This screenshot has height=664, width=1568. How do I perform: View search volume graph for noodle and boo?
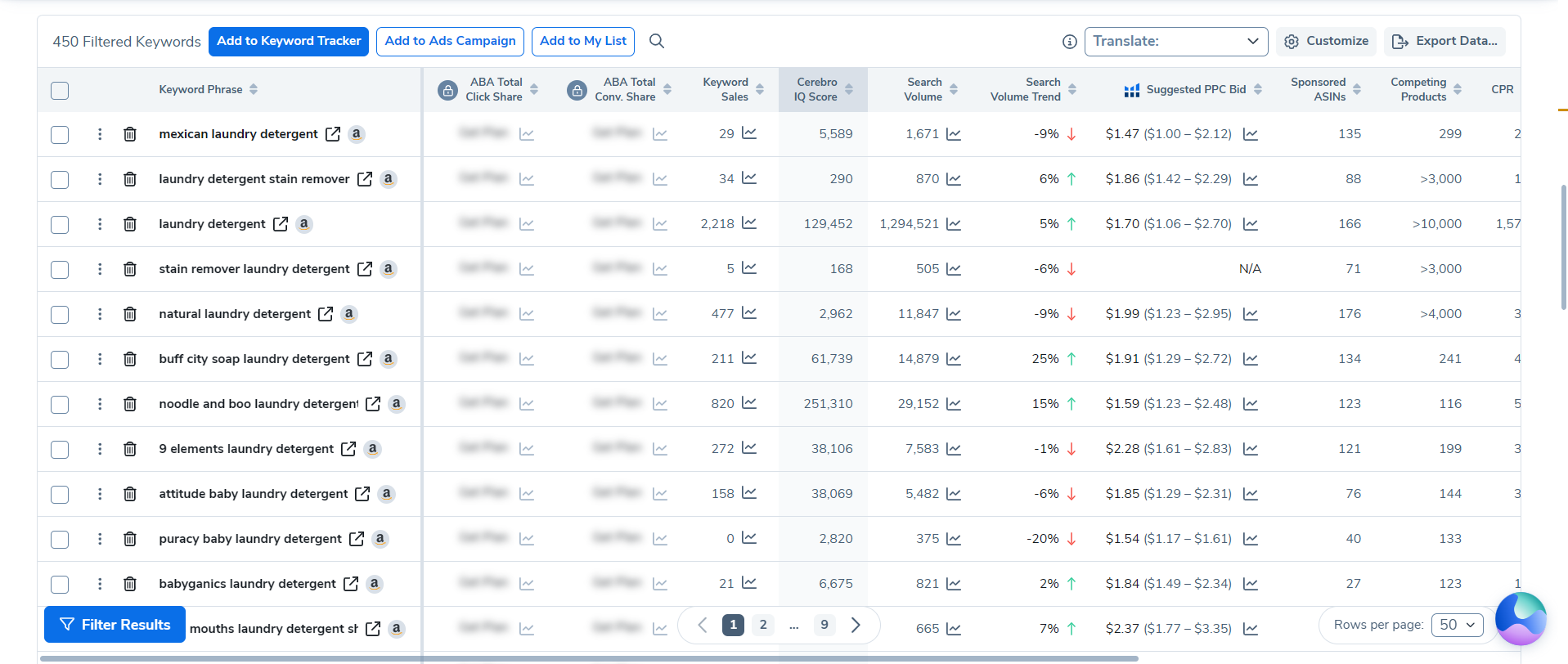[954, 404]
